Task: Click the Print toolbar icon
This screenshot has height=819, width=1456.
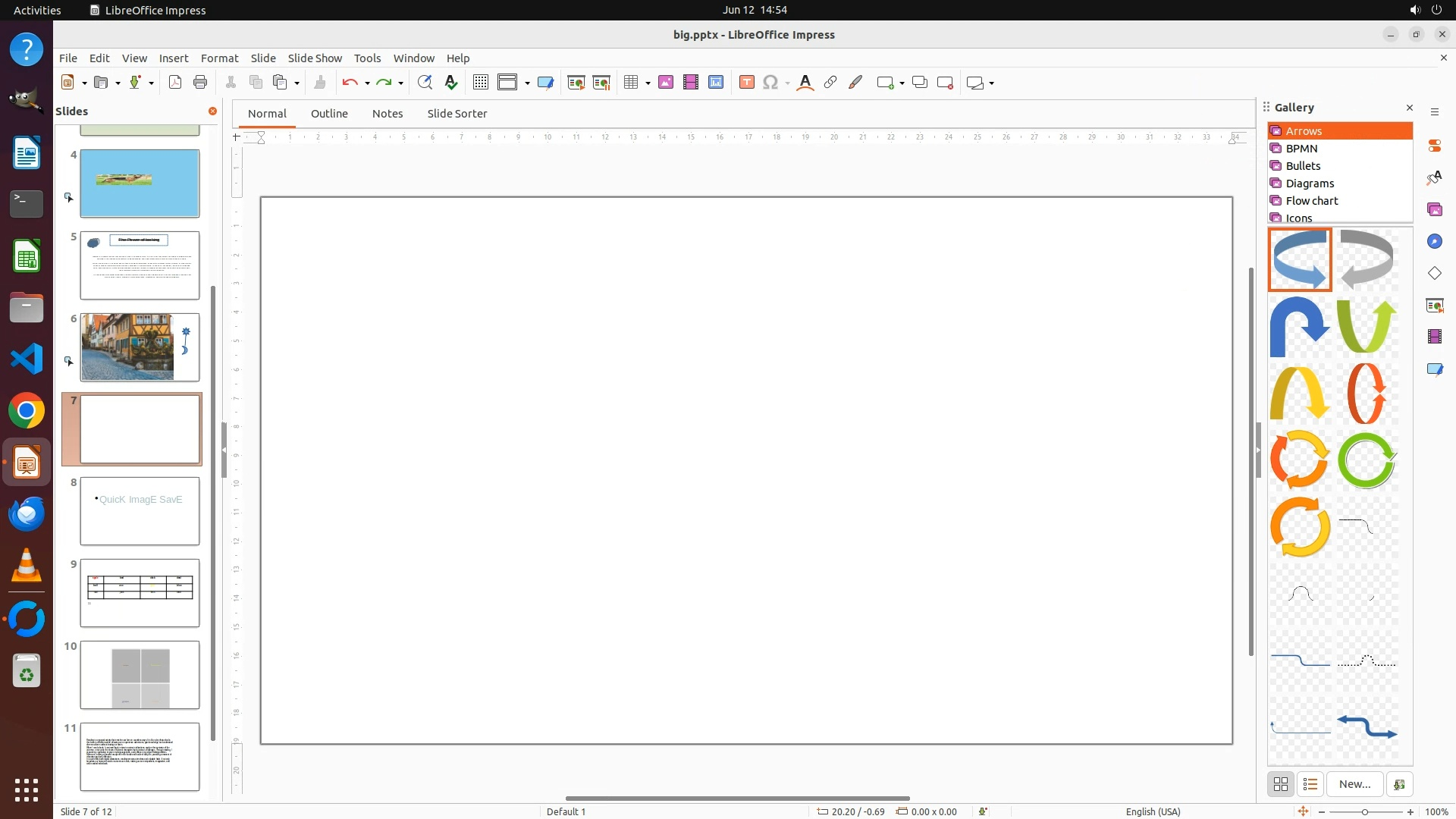Action: pyautogui.click(x=200, y=83)
